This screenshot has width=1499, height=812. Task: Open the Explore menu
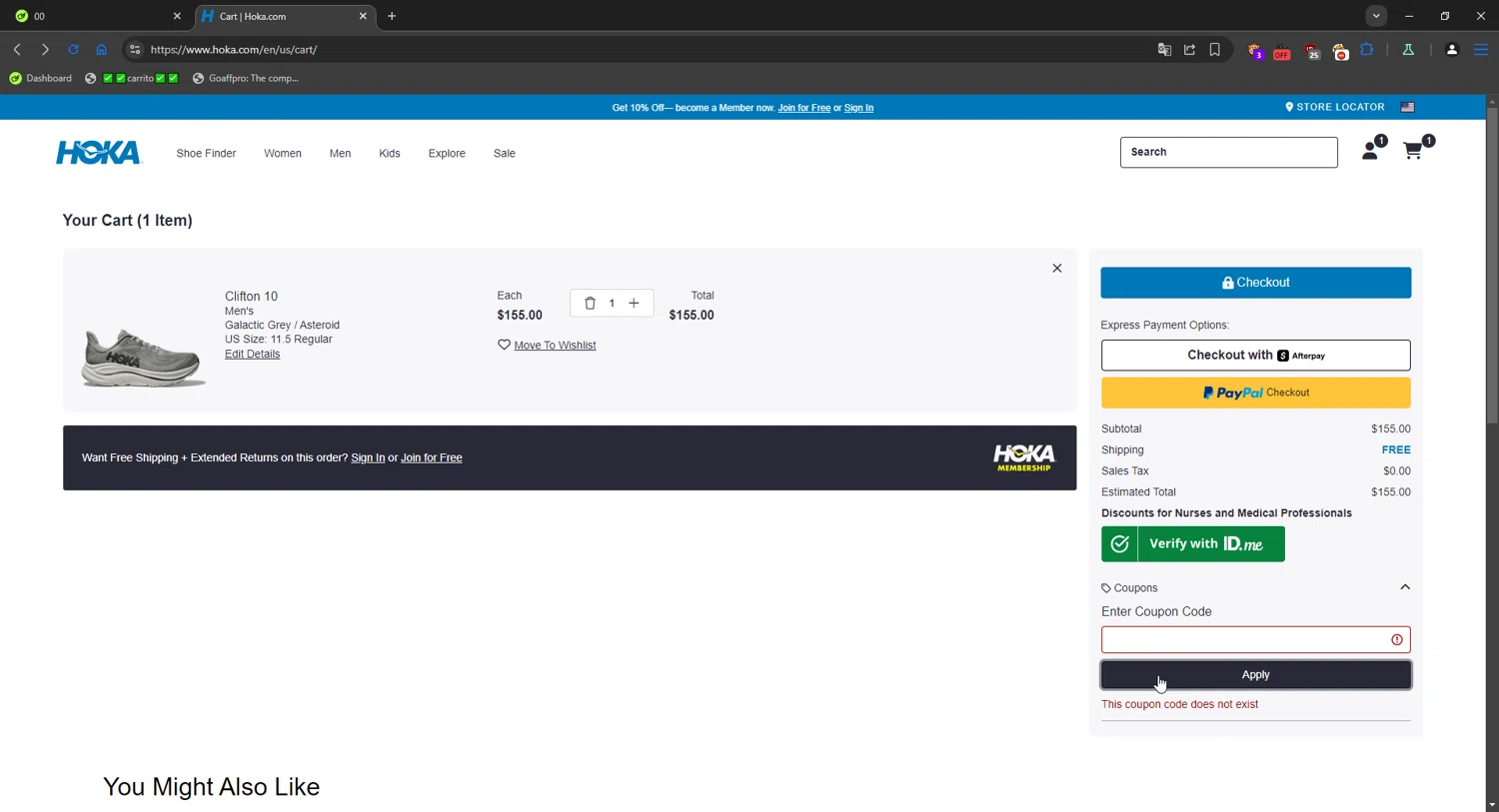pyautogui.click(x=447, y=153)
